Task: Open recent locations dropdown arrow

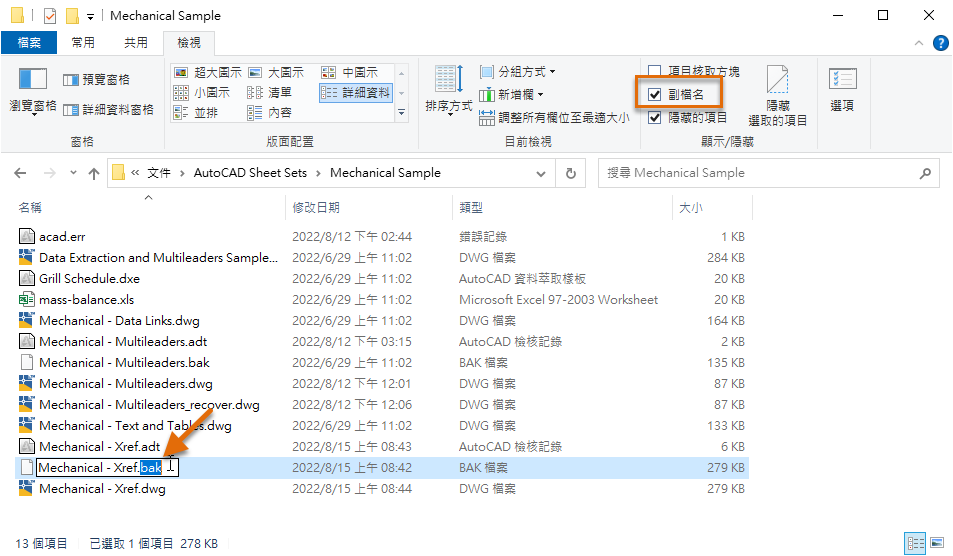Action: click(x=73, y=173)
